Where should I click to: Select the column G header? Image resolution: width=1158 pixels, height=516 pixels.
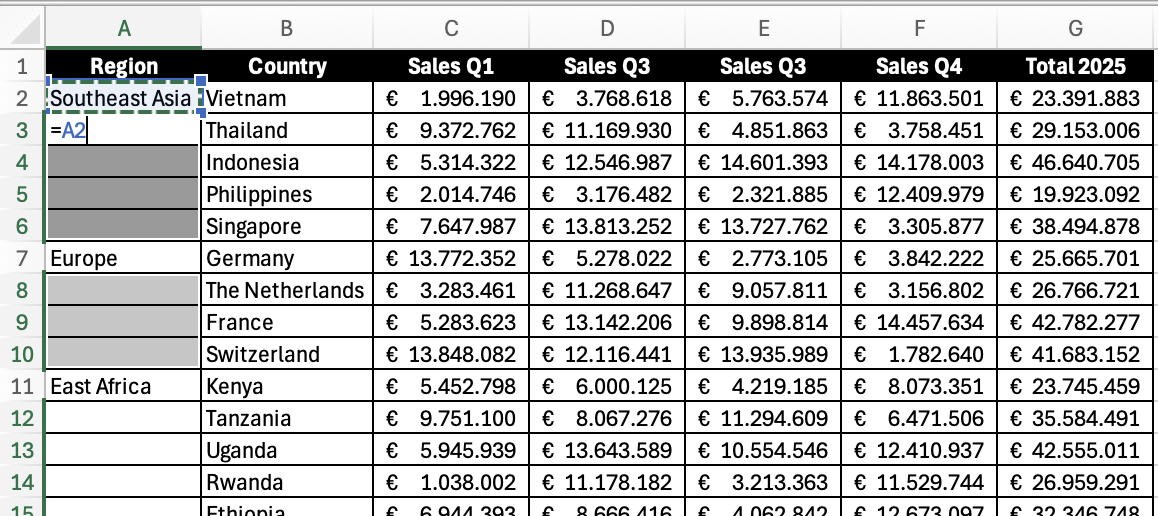[x=1076, y=30]
